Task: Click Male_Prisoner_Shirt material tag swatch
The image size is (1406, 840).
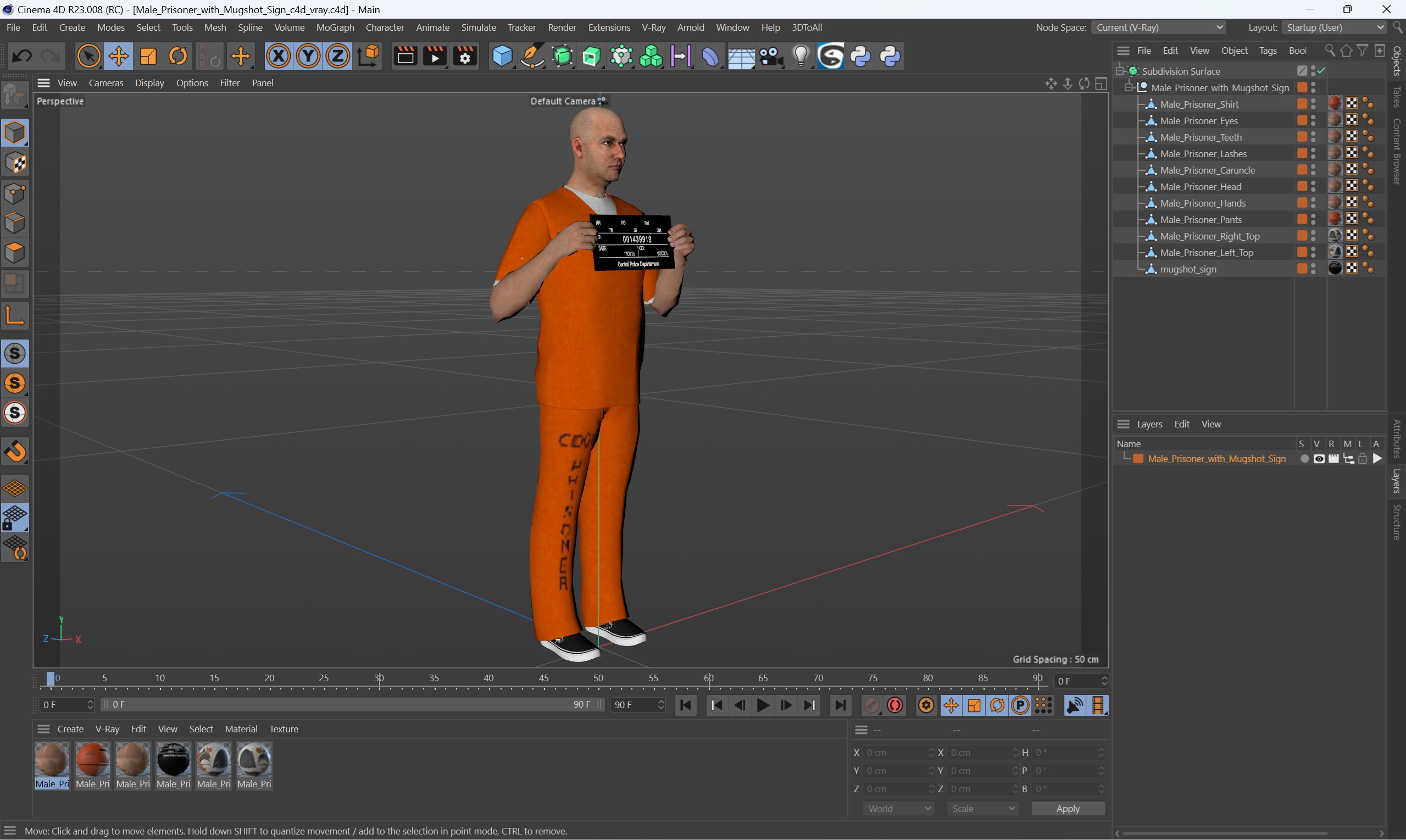Action: [1335, 103]
